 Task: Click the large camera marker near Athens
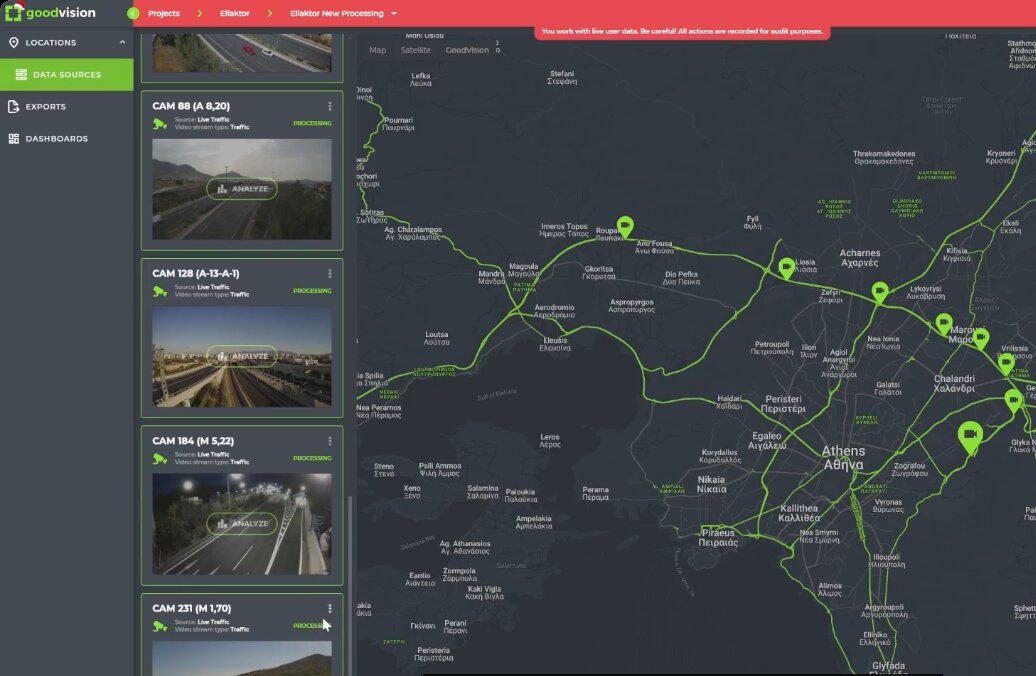coord(969,435)
